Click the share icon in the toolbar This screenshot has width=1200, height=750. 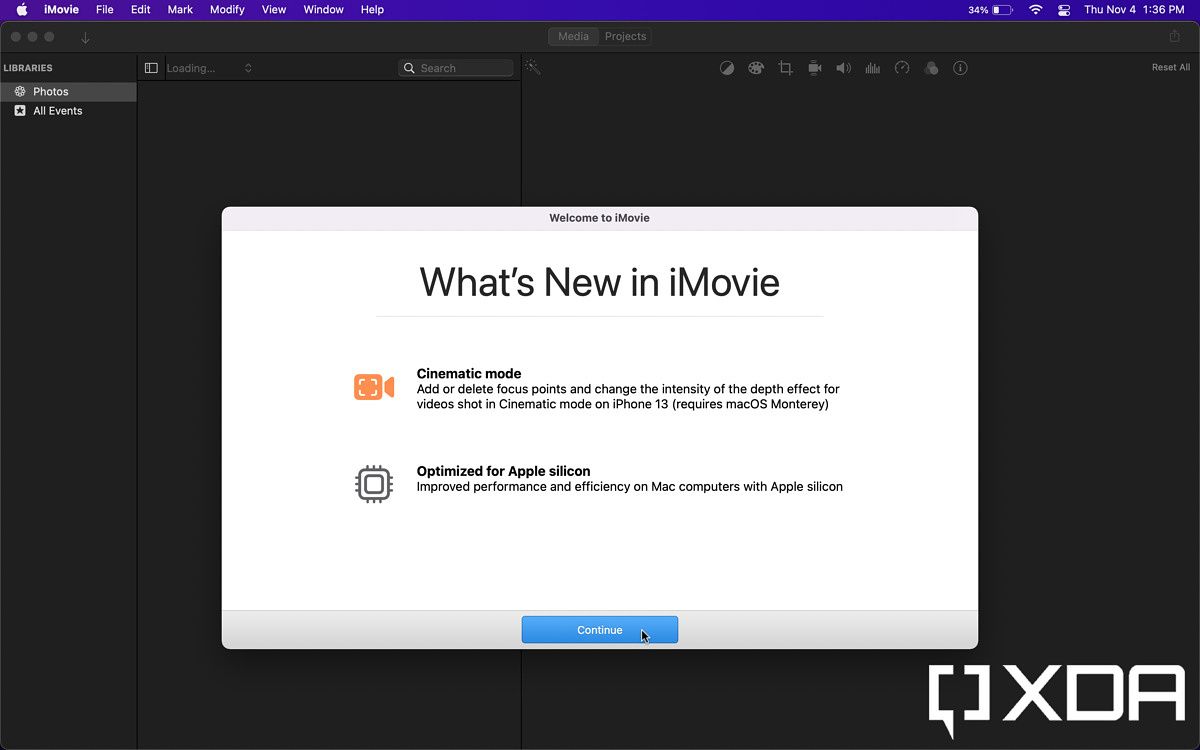1175,36
